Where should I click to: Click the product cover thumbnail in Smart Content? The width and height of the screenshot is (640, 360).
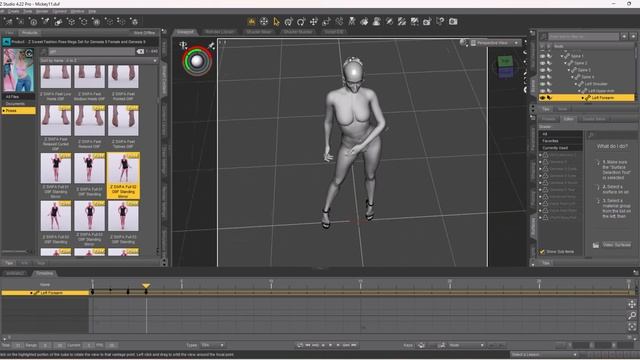pyautogui.click(x=18, y=70)
